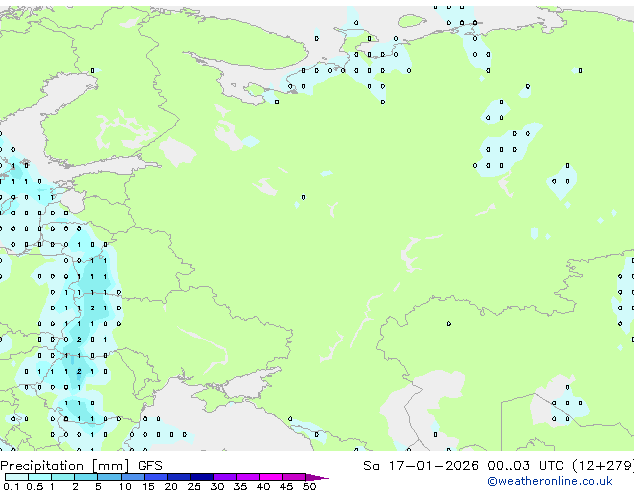Click the '30' legend scale label

click(x=217, y=486)
